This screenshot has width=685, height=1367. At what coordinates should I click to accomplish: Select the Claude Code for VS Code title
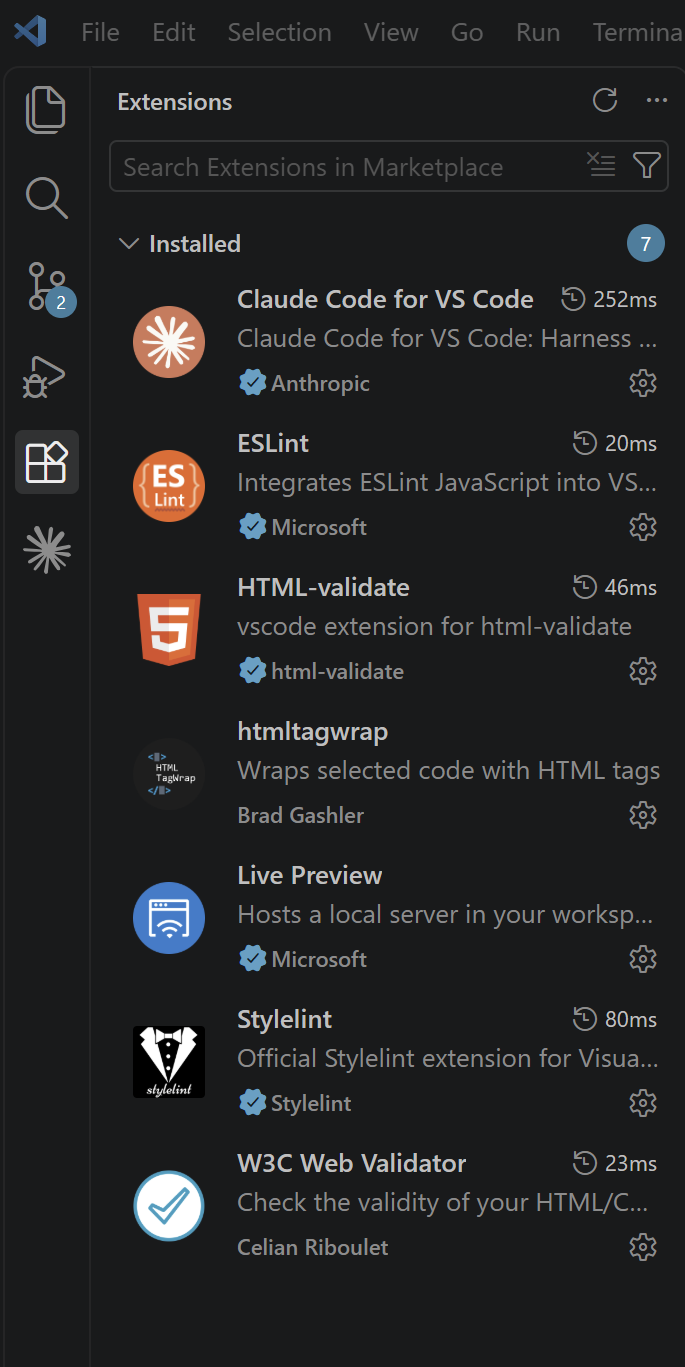tap(385, 299)
